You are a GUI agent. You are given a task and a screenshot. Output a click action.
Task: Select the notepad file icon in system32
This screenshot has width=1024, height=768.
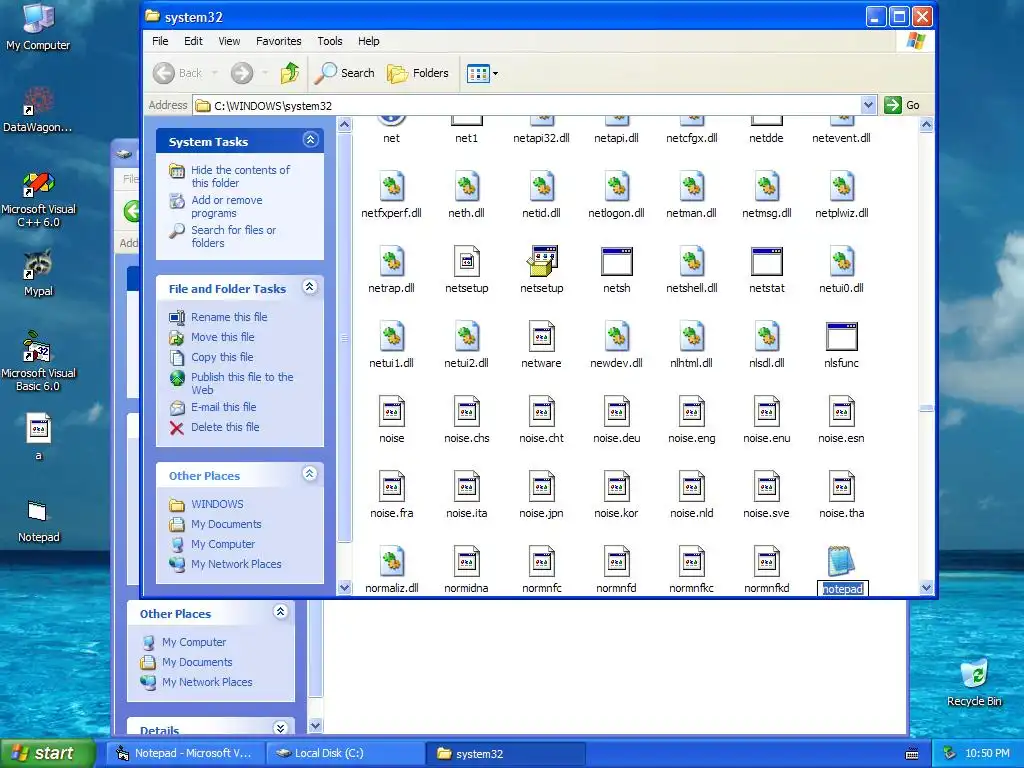(841, 561)
